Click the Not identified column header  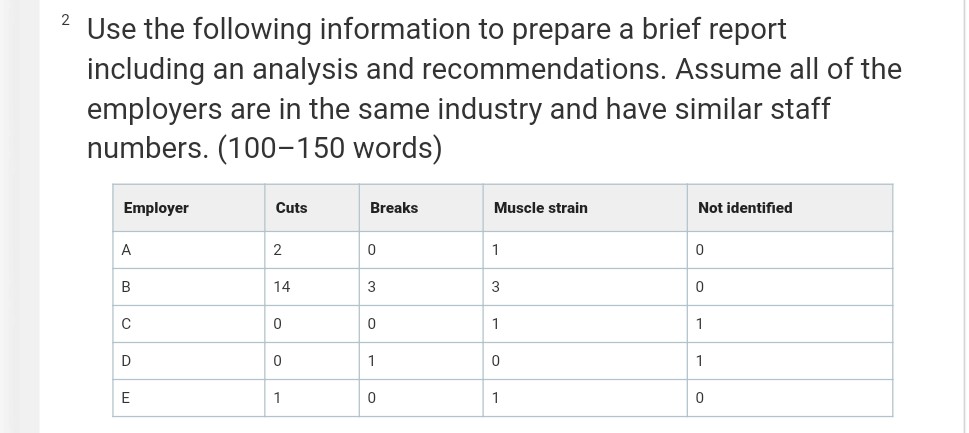click(x=744, y=208)
